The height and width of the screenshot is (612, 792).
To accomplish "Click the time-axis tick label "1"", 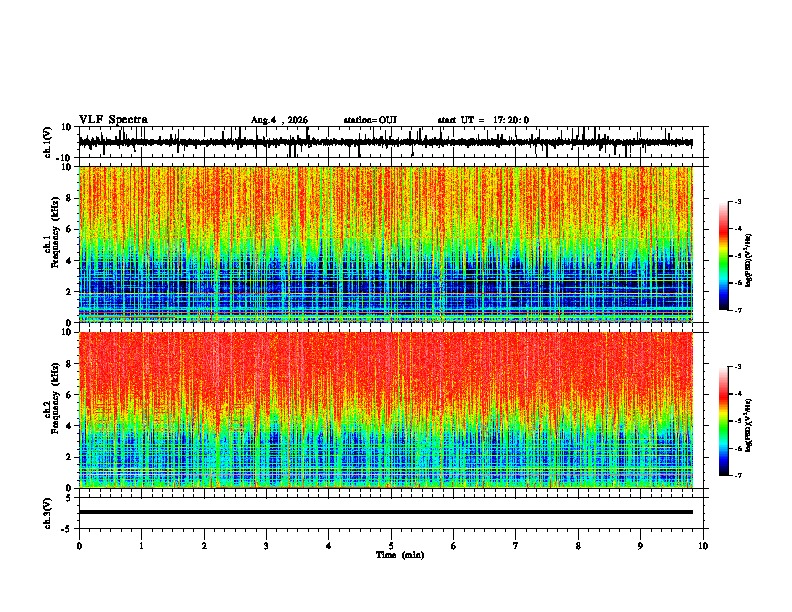I will (141, 546).
